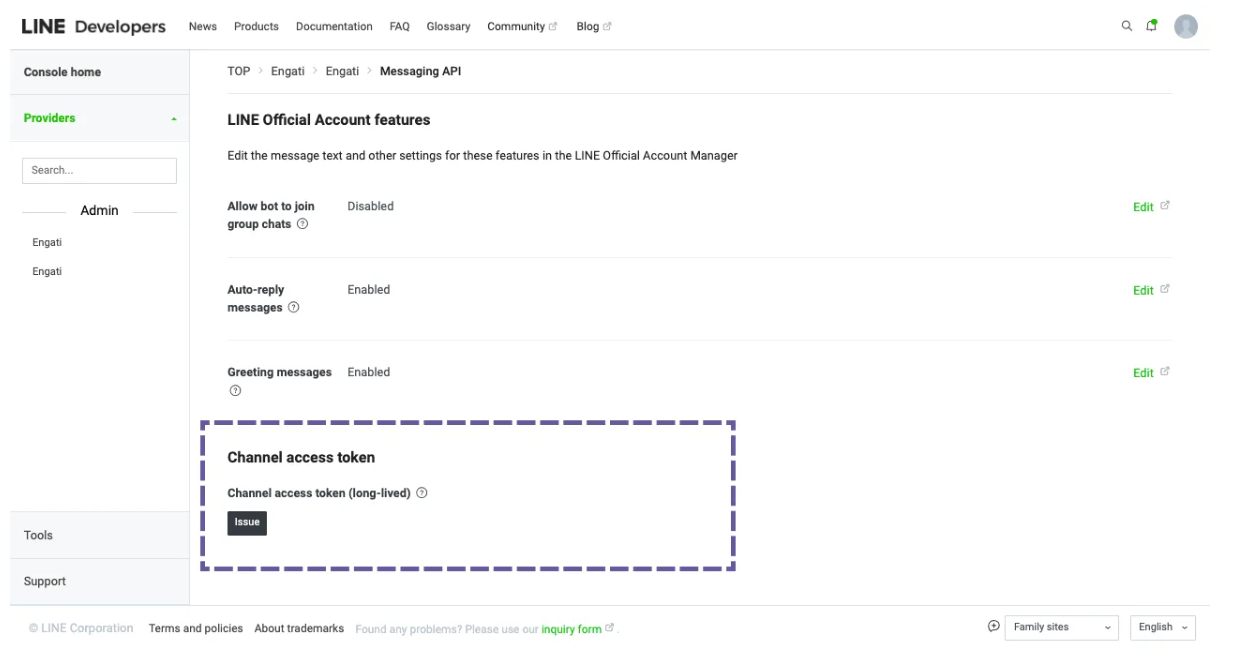1236x668 pixels.
Task: Open the Documentation menu item
Action: coord(334,27)
